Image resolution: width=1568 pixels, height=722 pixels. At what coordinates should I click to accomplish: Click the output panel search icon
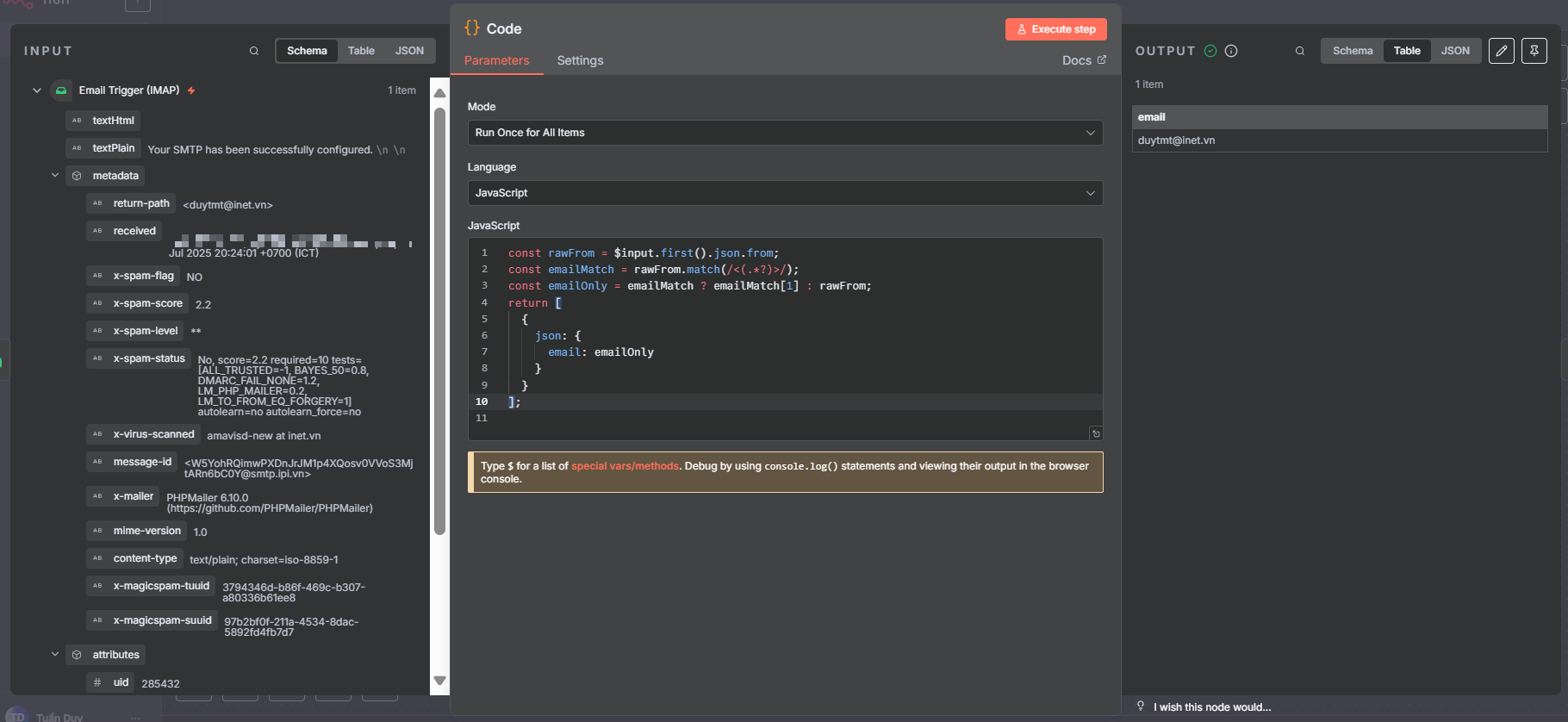(1300, 51)
